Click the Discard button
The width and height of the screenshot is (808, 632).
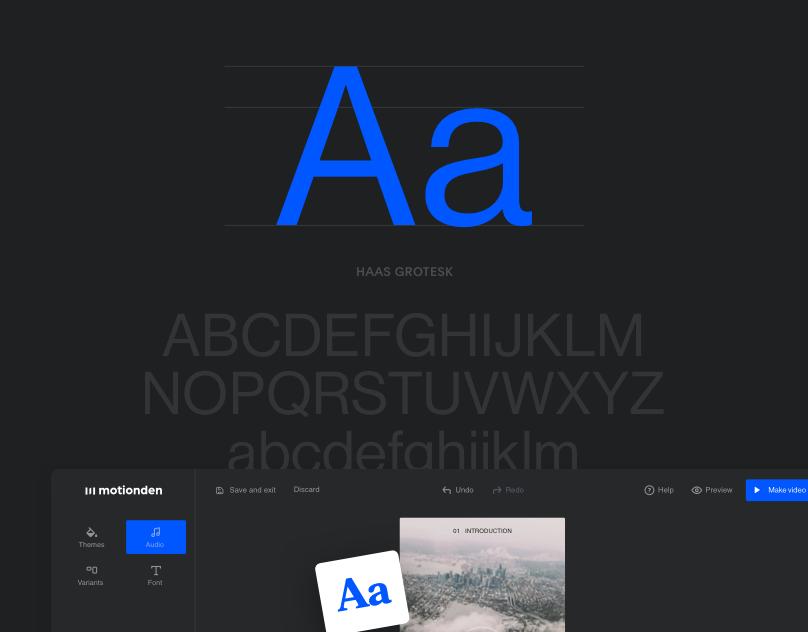click(x=307, y=490)
